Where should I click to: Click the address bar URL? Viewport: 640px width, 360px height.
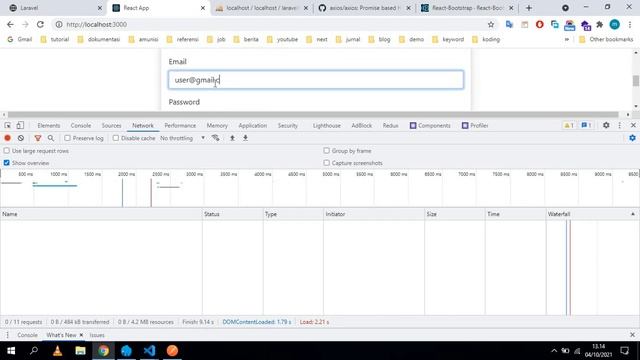(x=96, y=24)
